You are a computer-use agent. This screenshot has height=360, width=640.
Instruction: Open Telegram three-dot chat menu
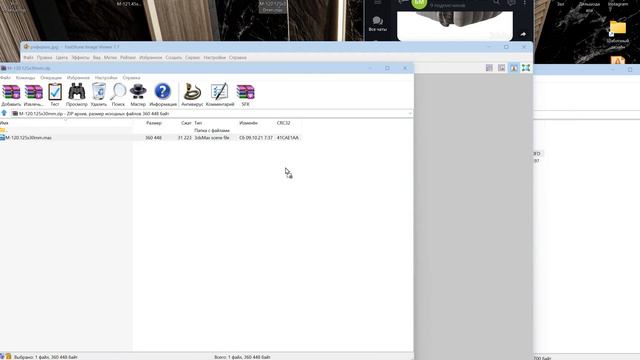[x=524, y=2]
